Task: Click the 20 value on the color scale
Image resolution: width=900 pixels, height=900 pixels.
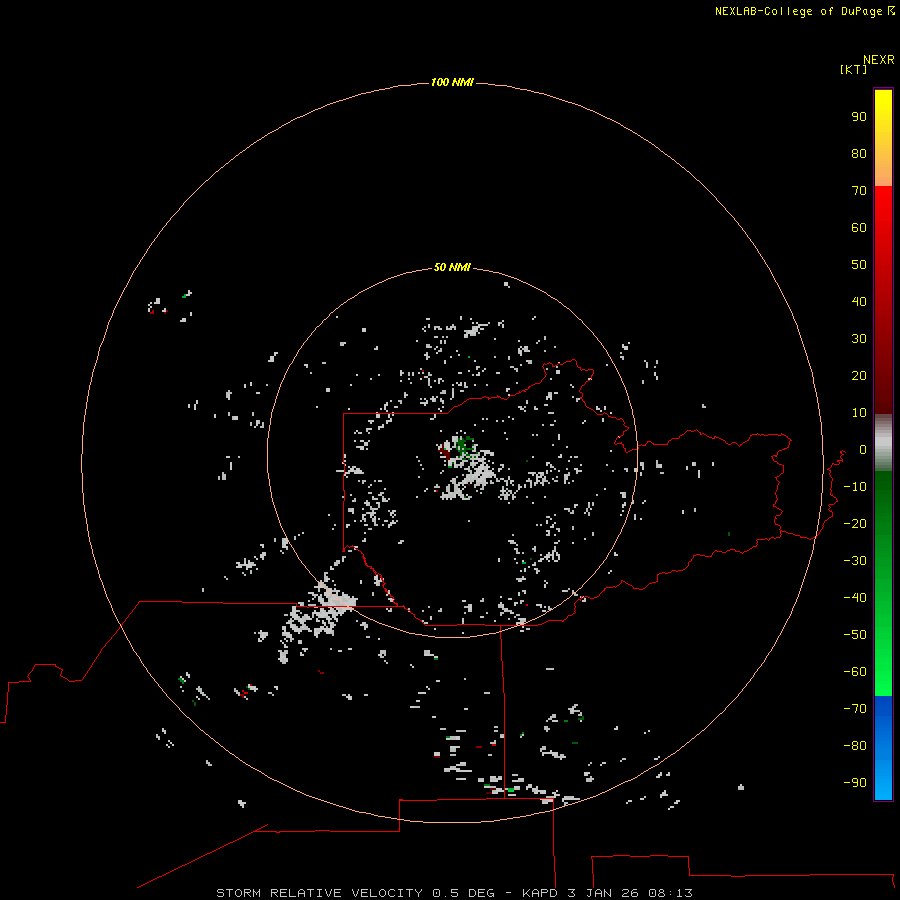Action: 859,375
